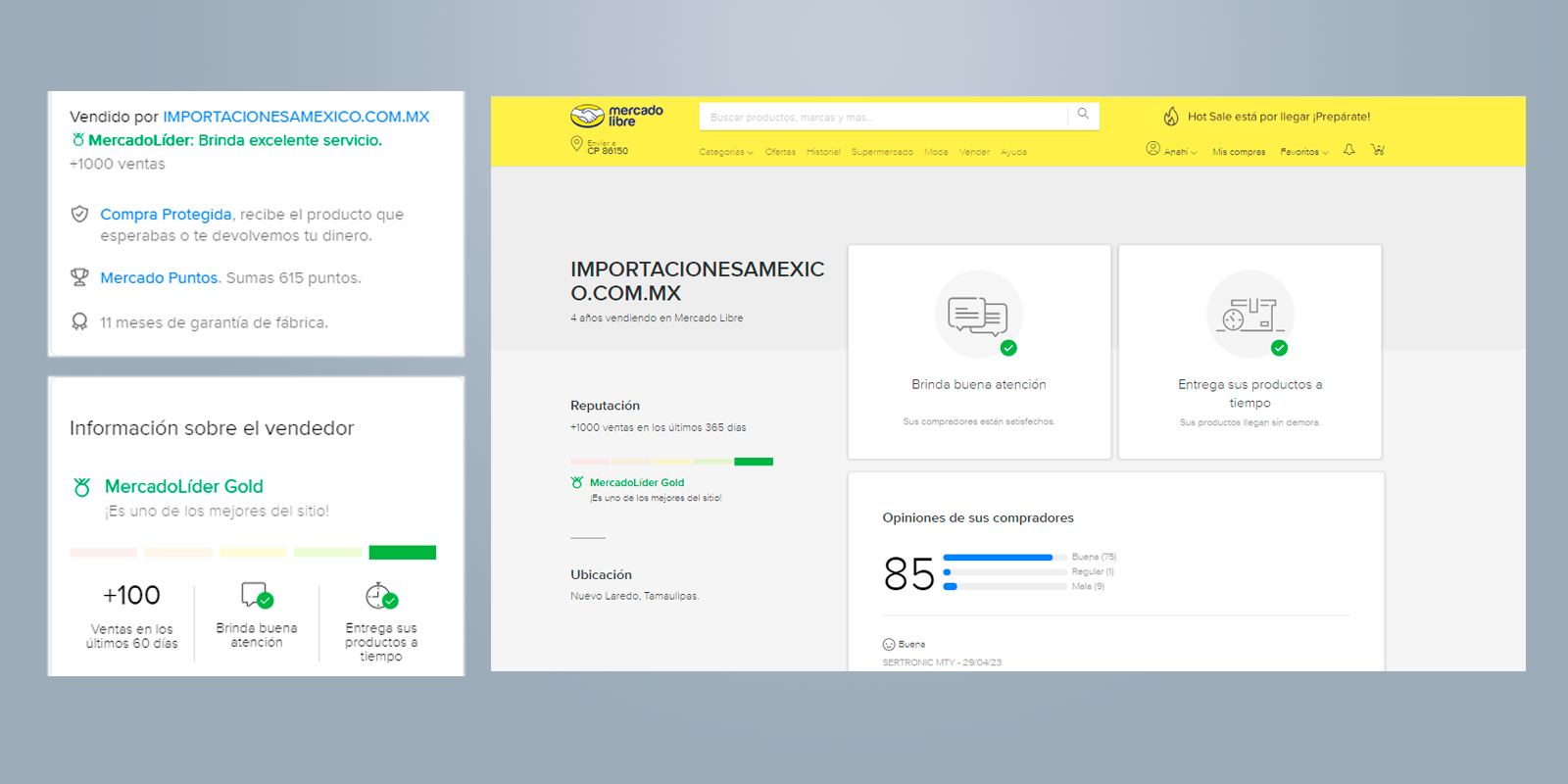Viewport: 1568px width, 784px height.
Task: Click the Opiniones de sus compradores heading
Action: pos(978,517)
